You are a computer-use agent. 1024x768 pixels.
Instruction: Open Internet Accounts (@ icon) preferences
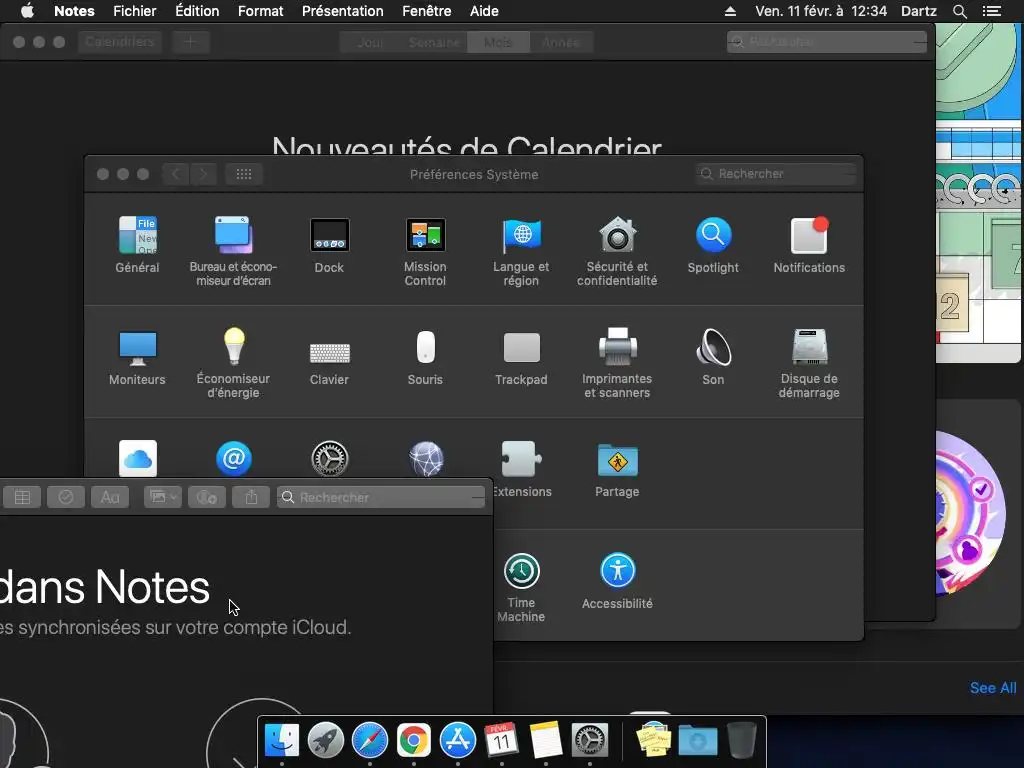click(234, 458)
